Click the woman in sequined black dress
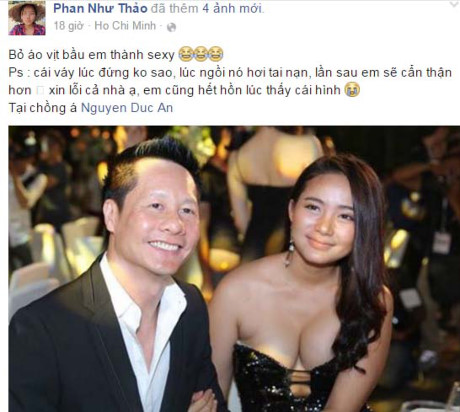Image resolution: width=460 pixels, height=412 pixels. pos(300,283)
